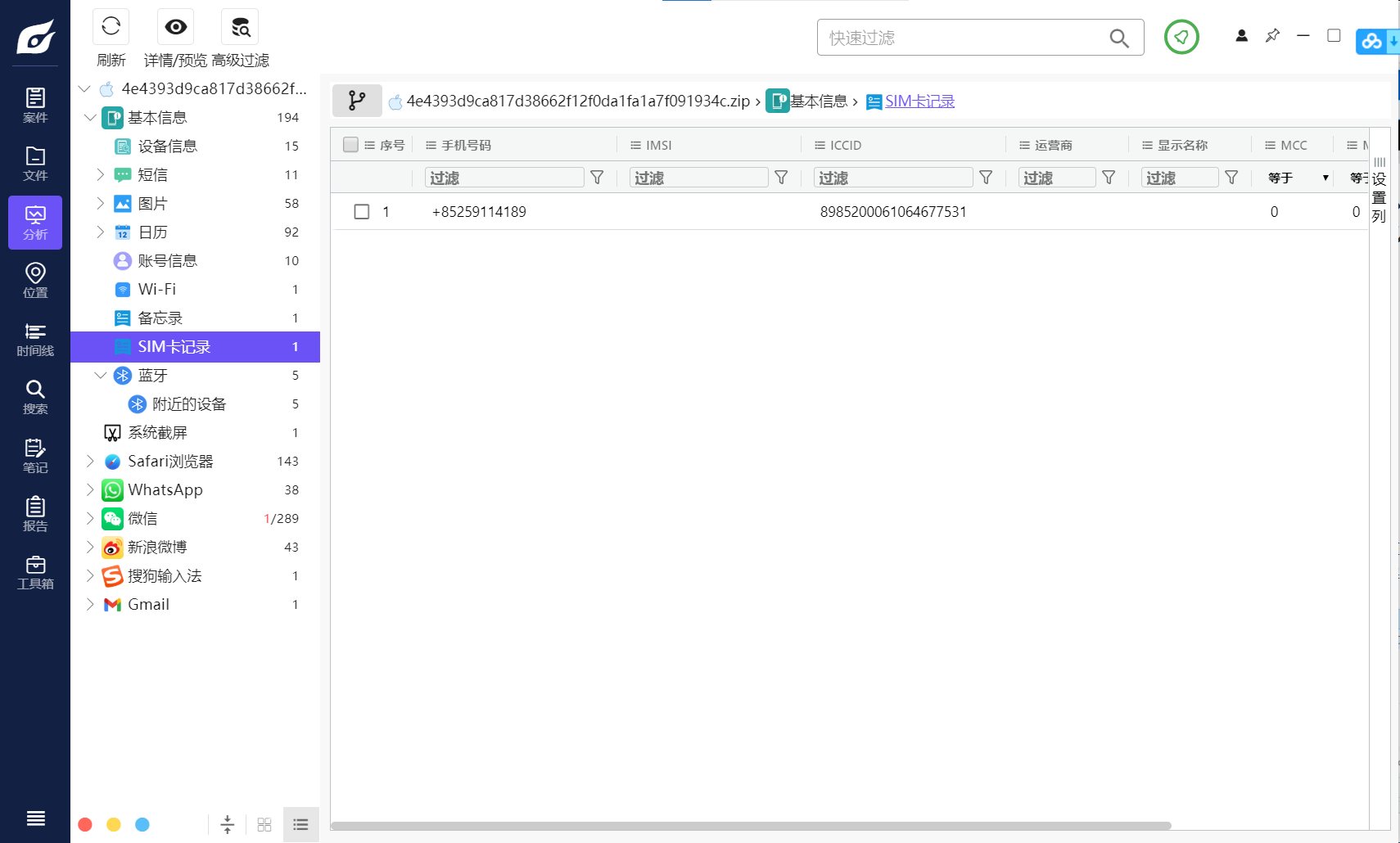Open the 设置列 column settings panel
The height and width of the screenshot is (843, 1400).
(1380, 191)
